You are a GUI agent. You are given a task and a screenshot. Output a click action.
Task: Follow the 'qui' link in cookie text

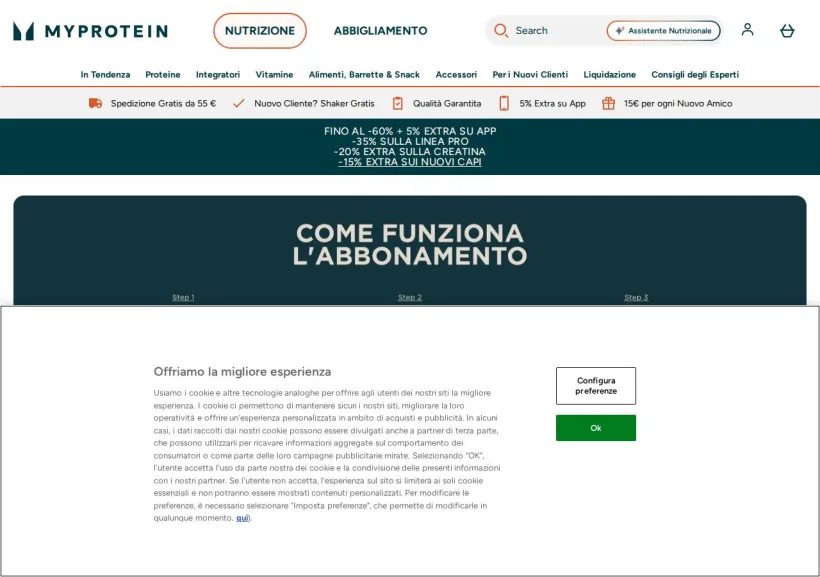click(242, 518)
